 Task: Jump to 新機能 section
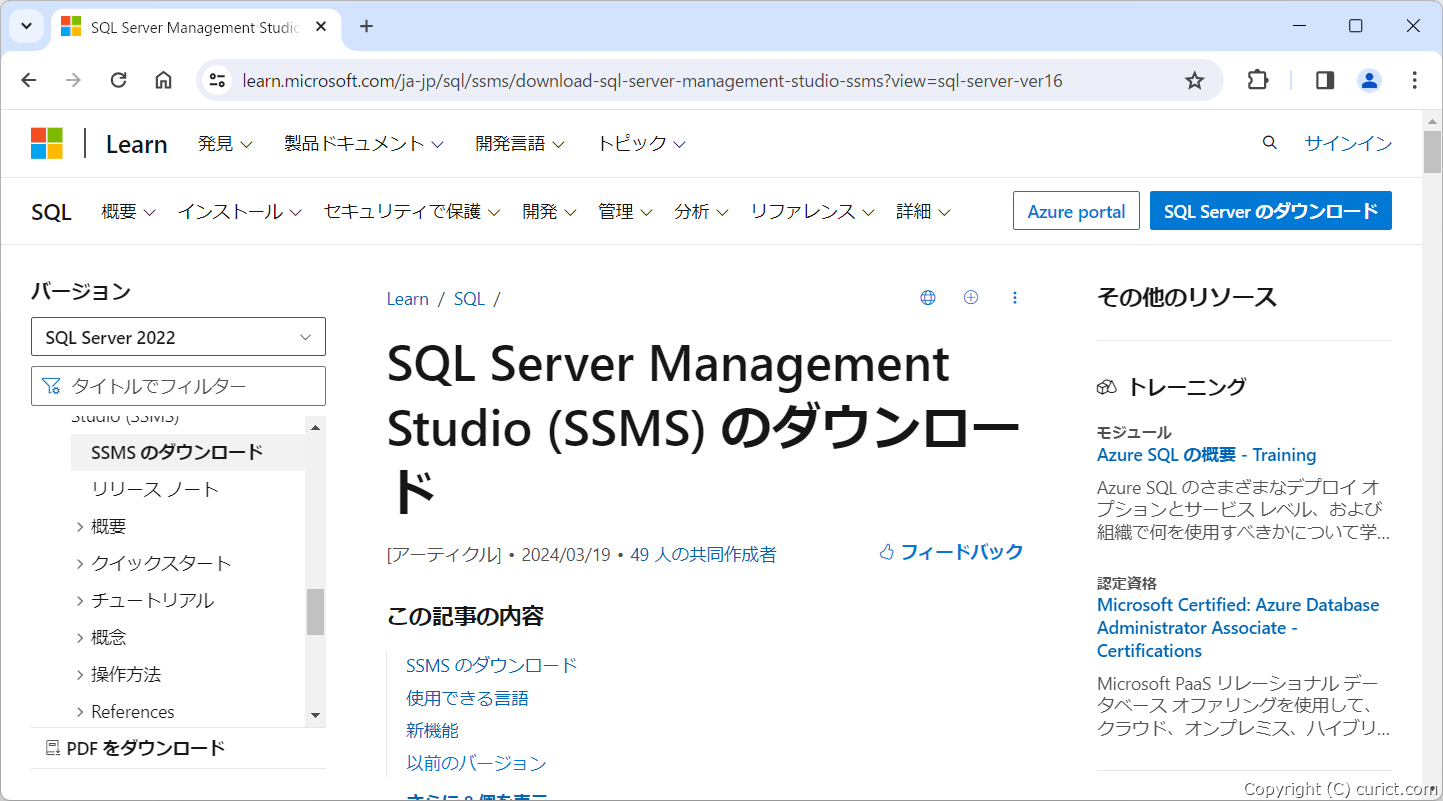(x=432, y=730)
